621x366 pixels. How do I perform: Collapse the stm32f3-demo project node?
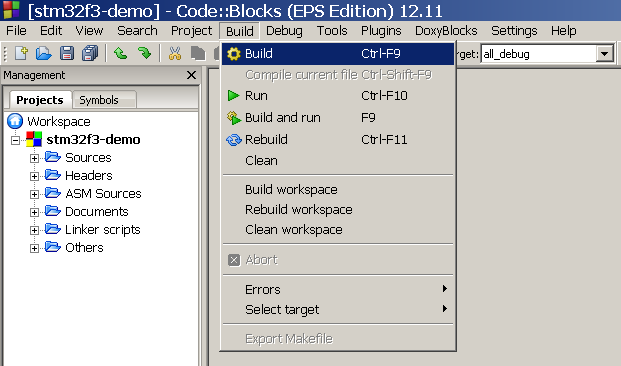point(15,140)
